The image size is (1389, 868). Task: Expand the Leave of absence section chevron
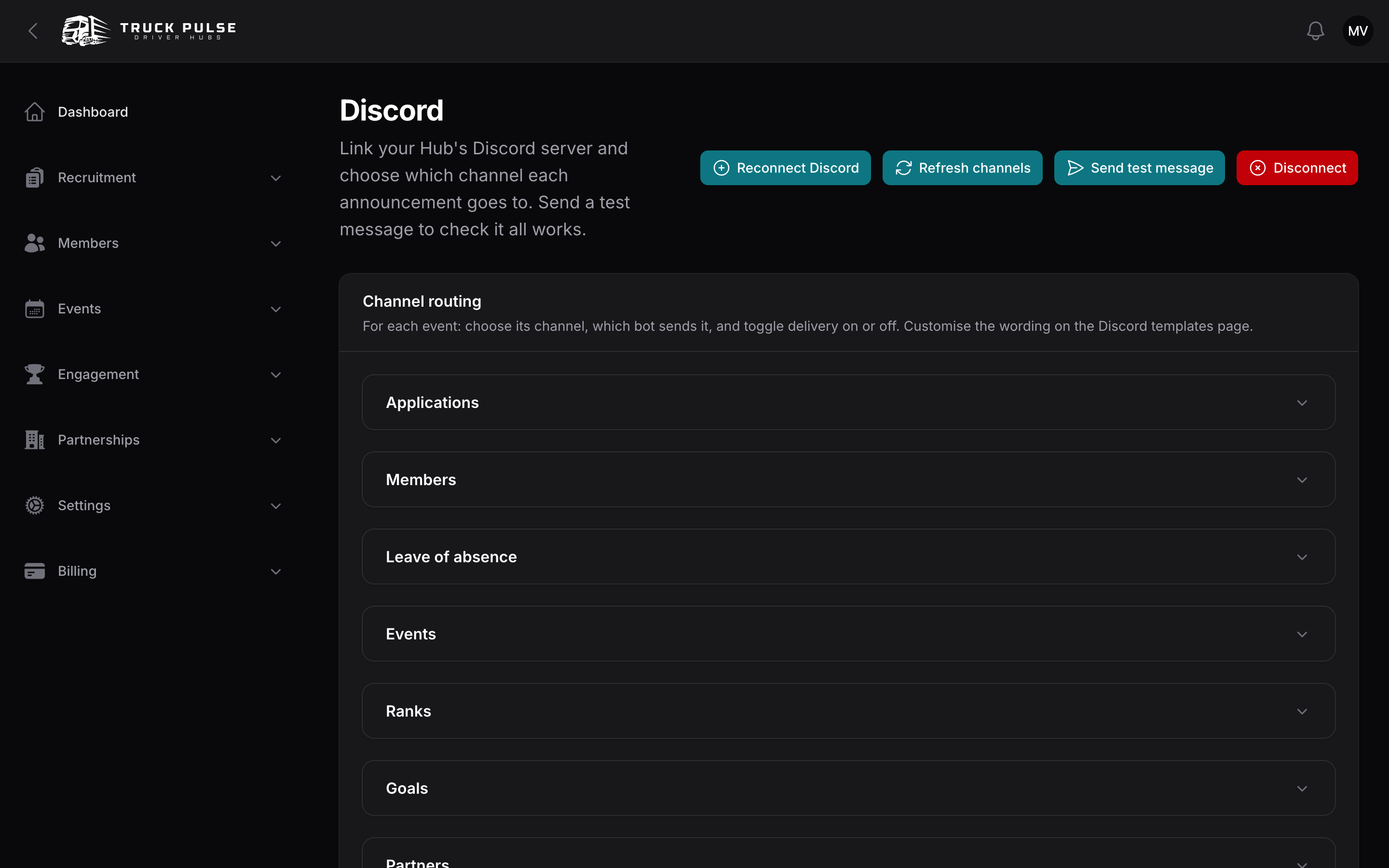coord(1302,557)
